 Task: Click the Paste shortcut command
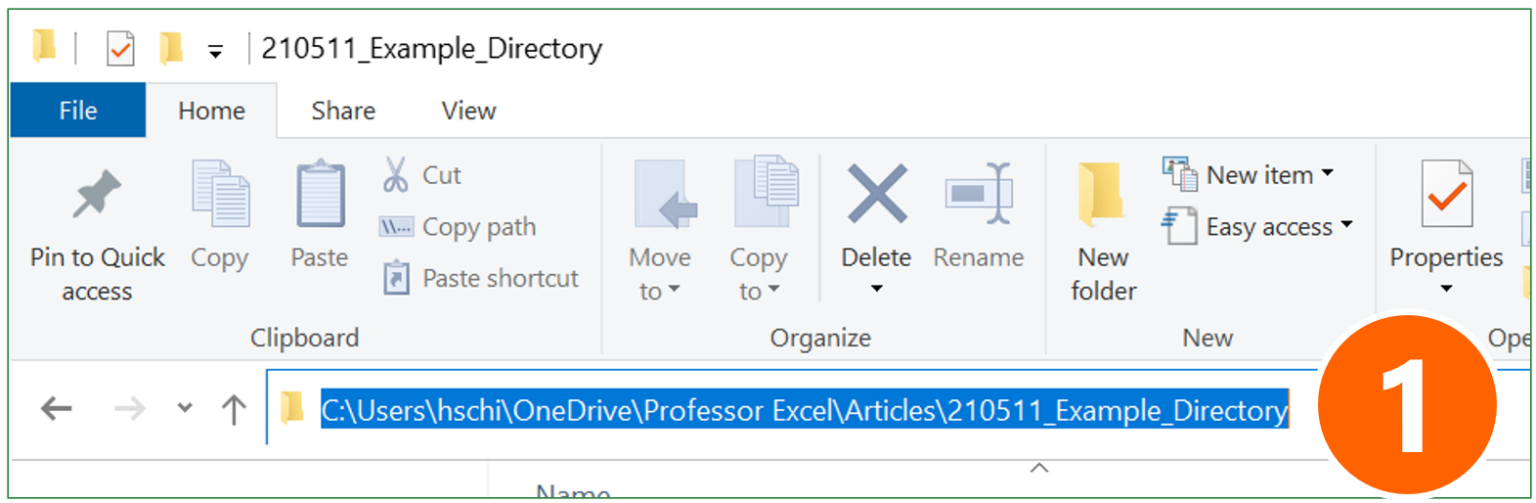pyautogui.click(x=480, y=278)
